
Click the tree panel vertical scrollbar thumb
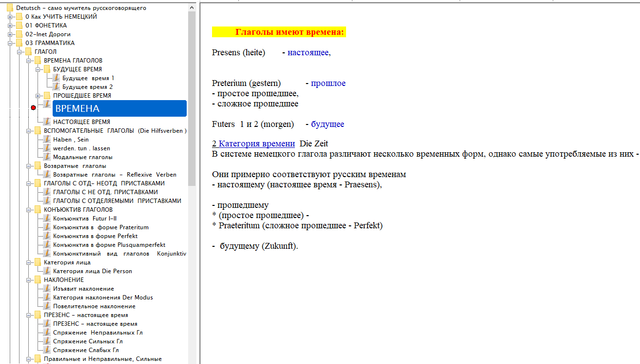coord(192,98)
